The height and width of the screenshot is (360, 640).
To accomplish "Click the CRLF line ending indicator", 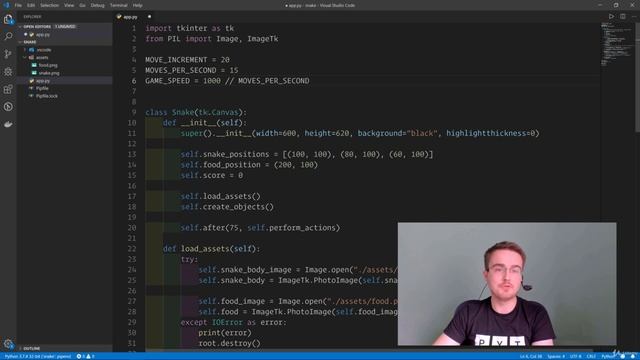I will [591, 356].
